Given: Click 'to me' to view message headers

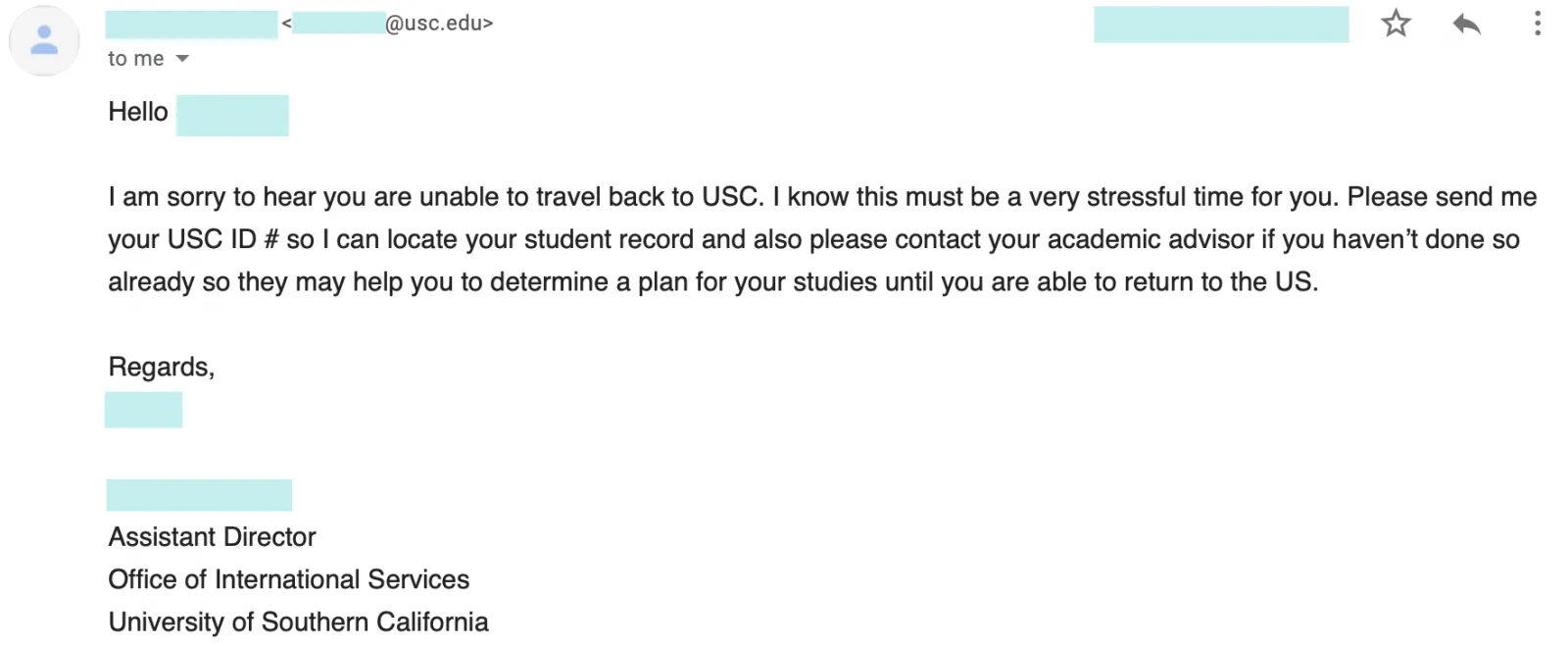Looking at the screenshot, I should 134,59.
